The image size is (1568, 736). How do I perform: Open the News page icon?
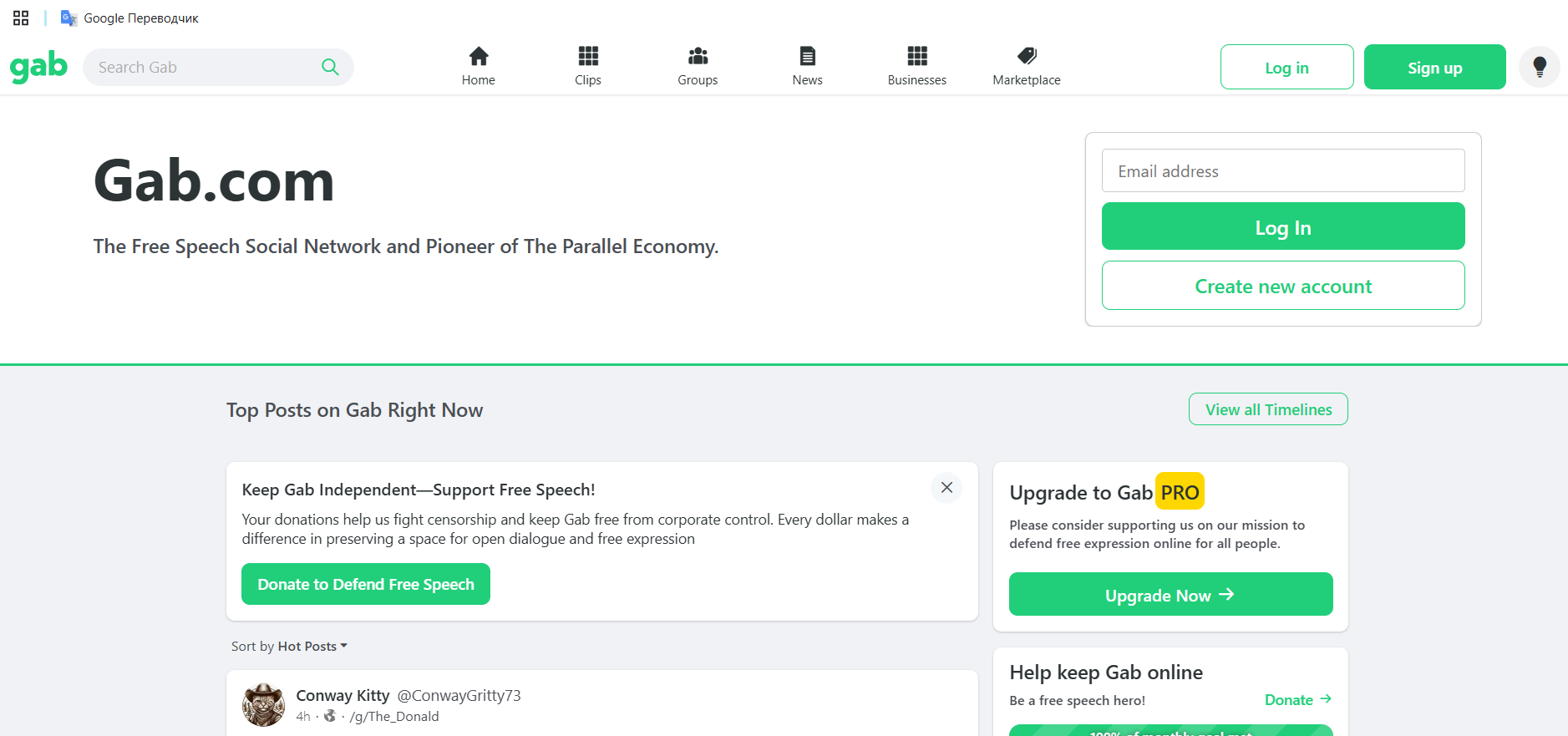808,56
